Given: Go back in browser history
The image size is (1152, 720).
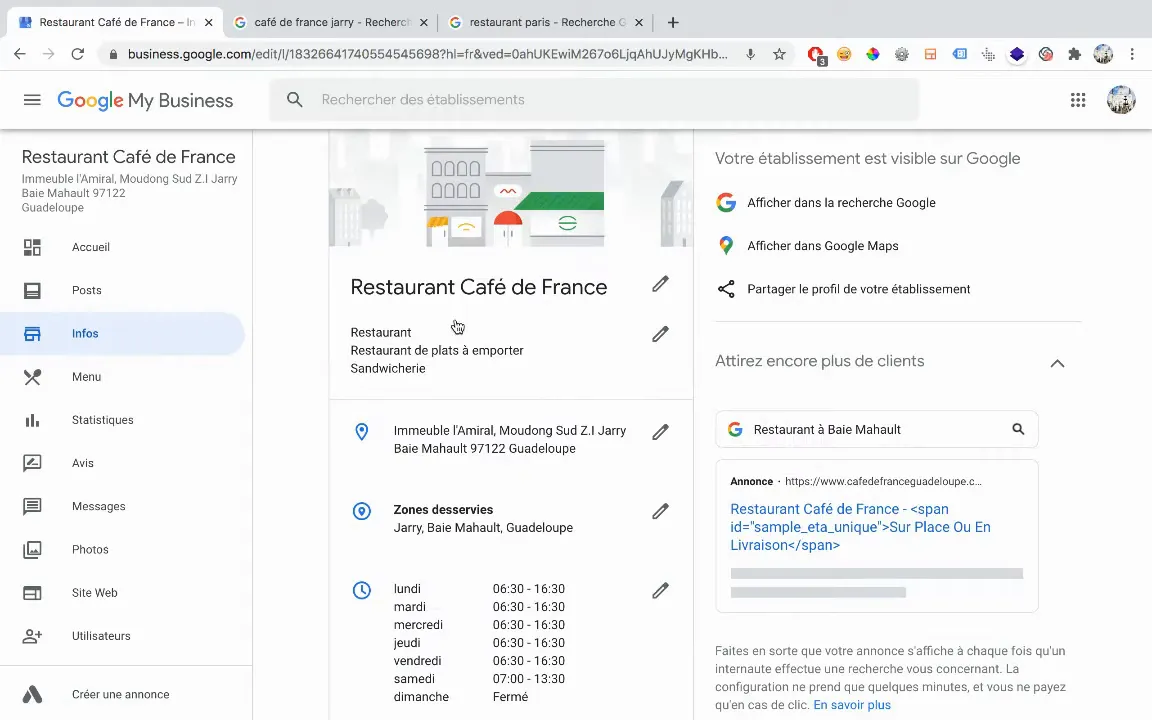Looking at the screenshot, I should (x=20, y=54).
